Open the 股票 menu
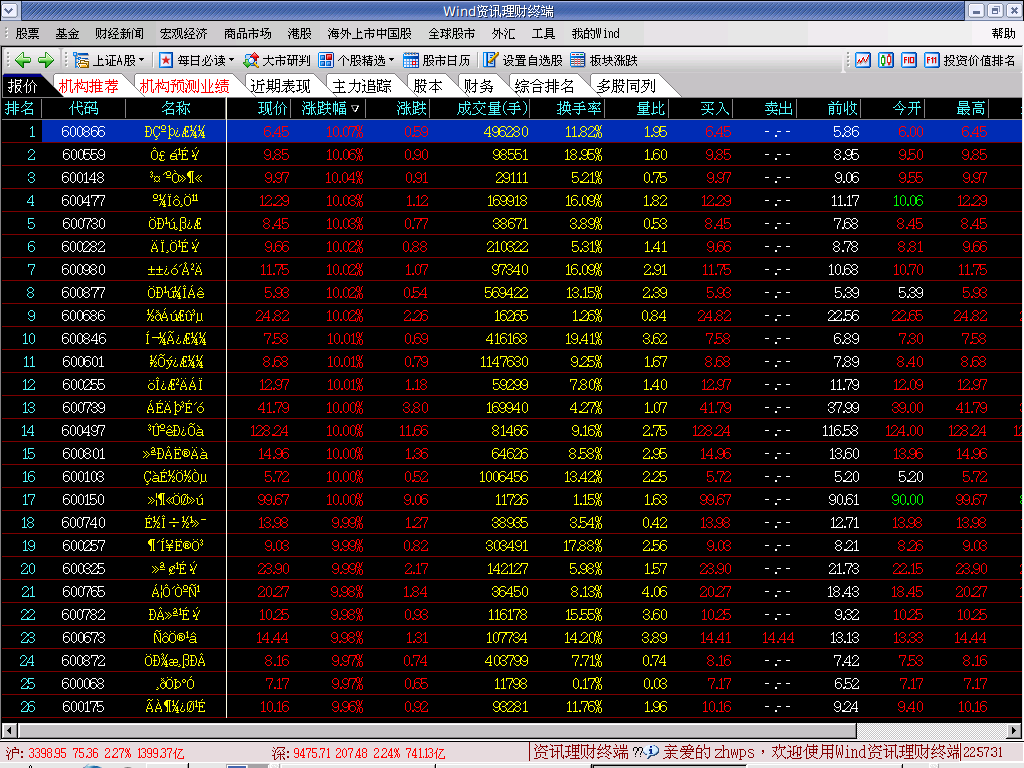Image resolution: width=1024 pixels, height=768 pixels. point(27,33)
